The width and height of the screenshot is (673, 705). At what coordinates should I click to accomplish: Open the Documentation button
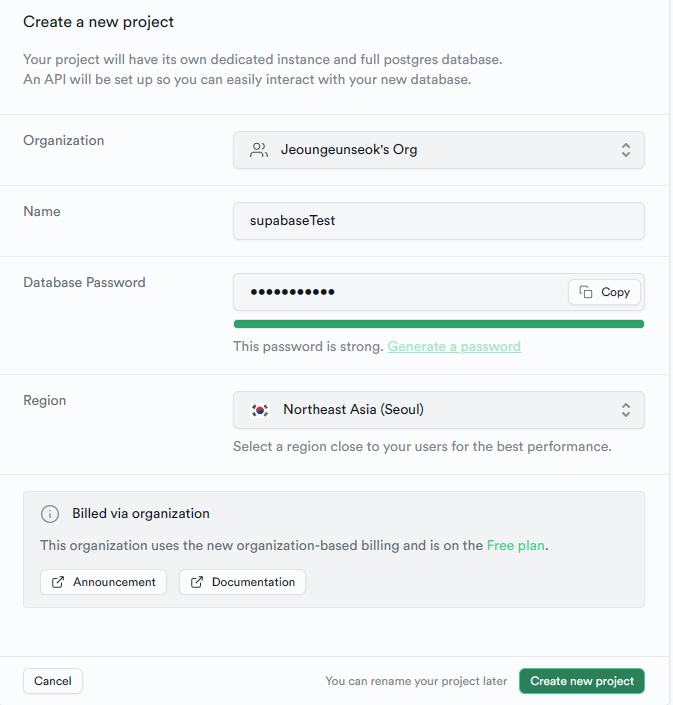(242, 582)
